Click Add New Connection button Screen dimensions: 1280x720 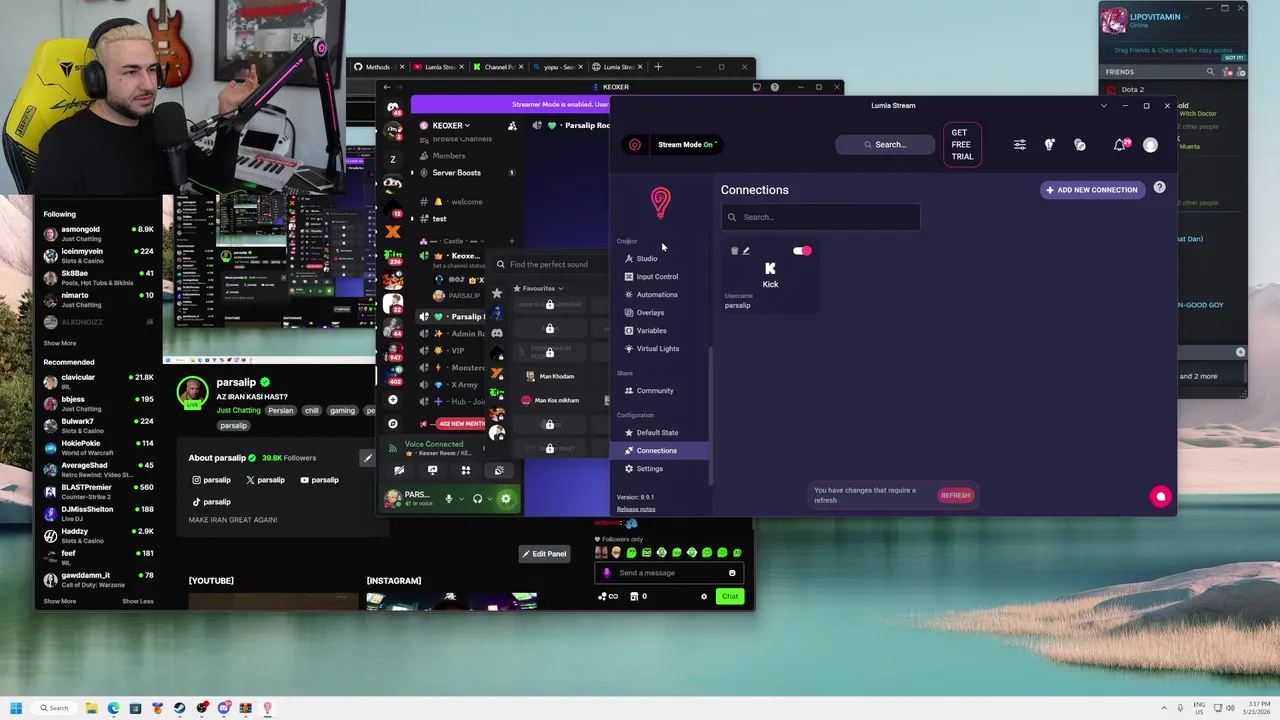[1092, 190]
